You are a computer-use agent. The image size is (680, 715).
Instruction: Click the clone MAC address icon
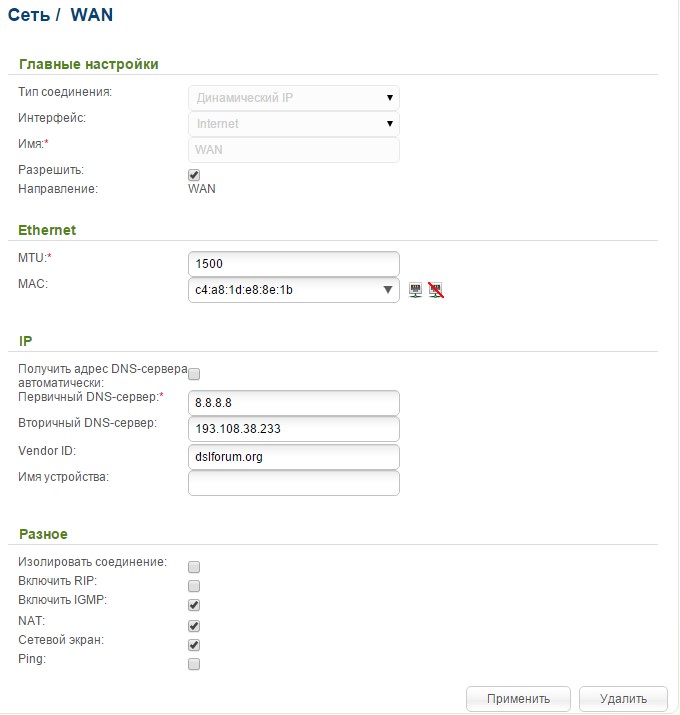coord(416,290)
